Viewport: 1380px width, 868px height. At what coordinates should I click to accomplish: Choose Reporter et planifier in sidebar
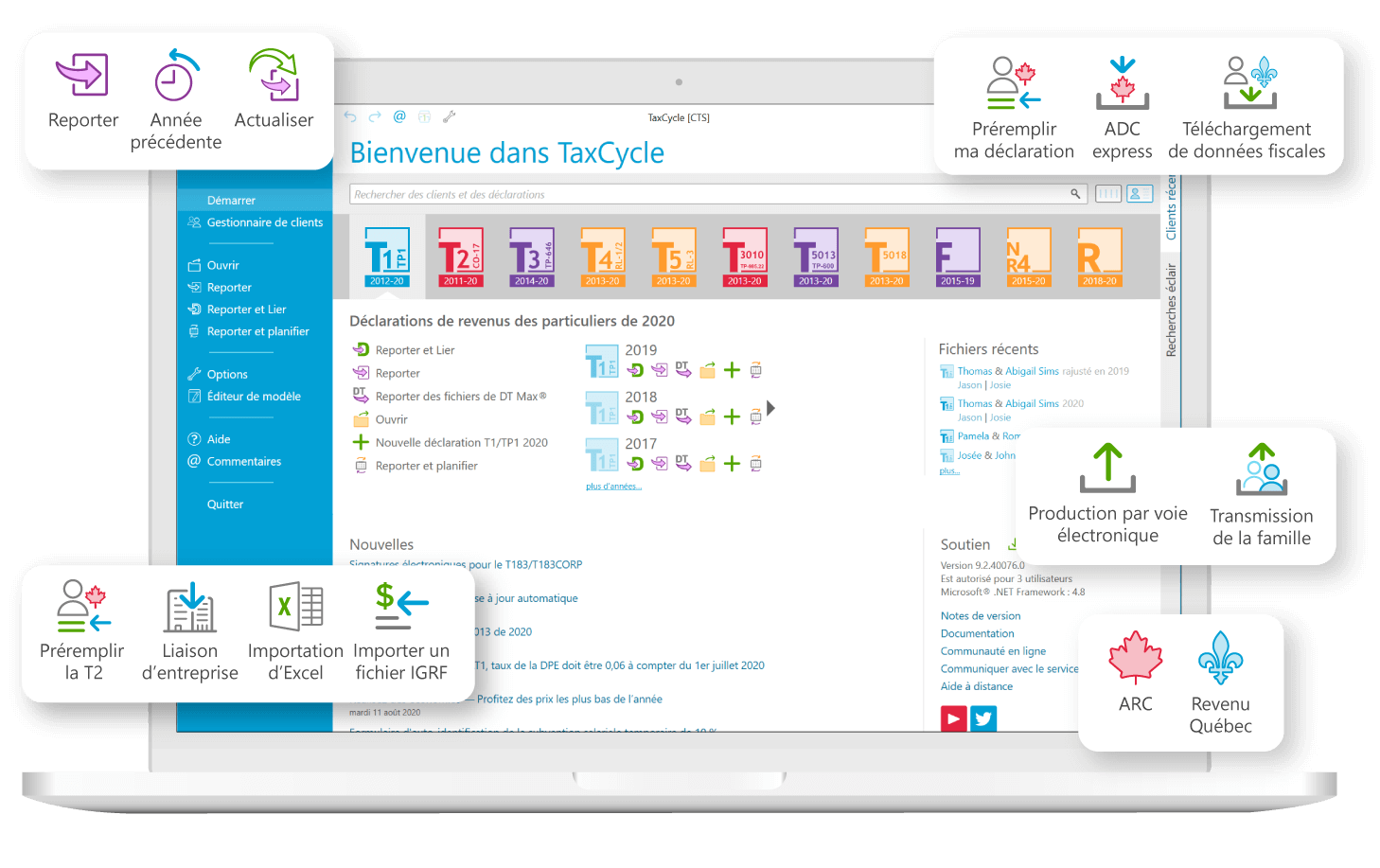click(248, 332)
